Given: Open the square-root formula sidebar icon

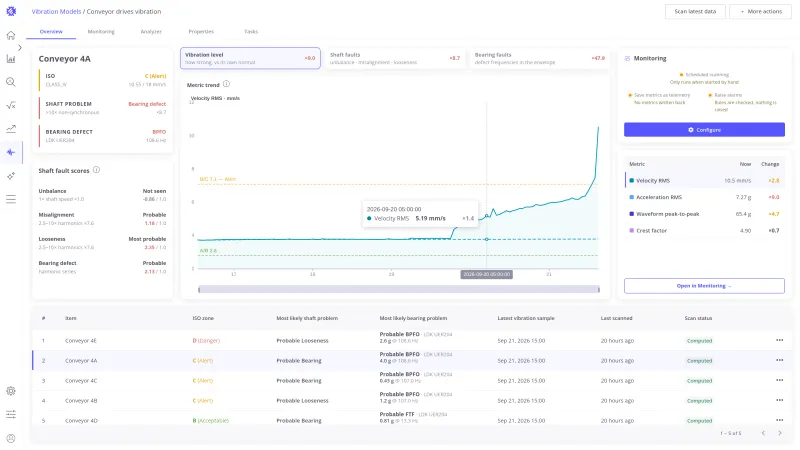Looking at the screenshot, I should tap(11, 105).
